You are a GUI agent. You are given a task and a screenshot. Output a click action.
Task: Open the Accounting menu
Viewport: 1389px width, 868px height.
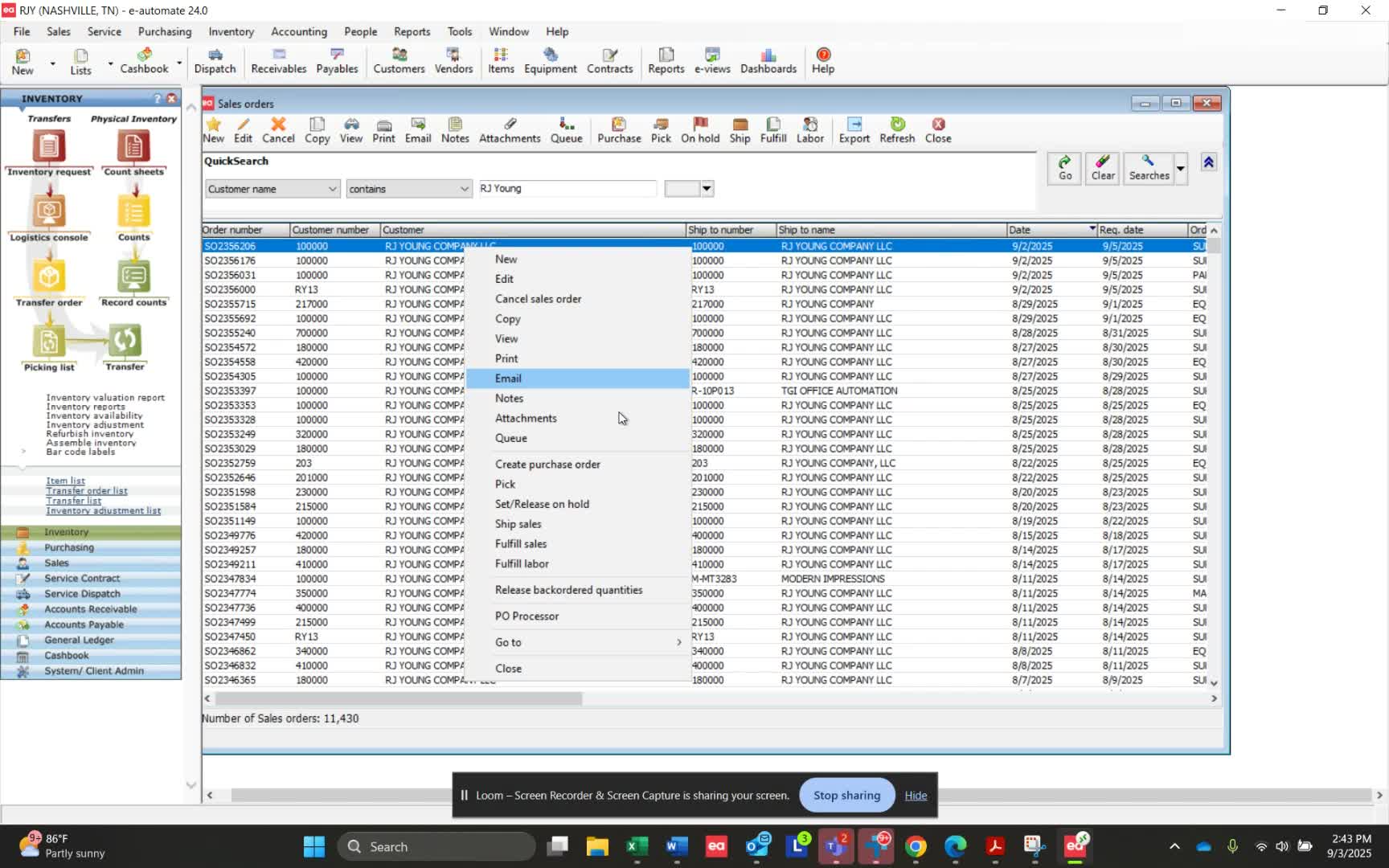(299, 31)
